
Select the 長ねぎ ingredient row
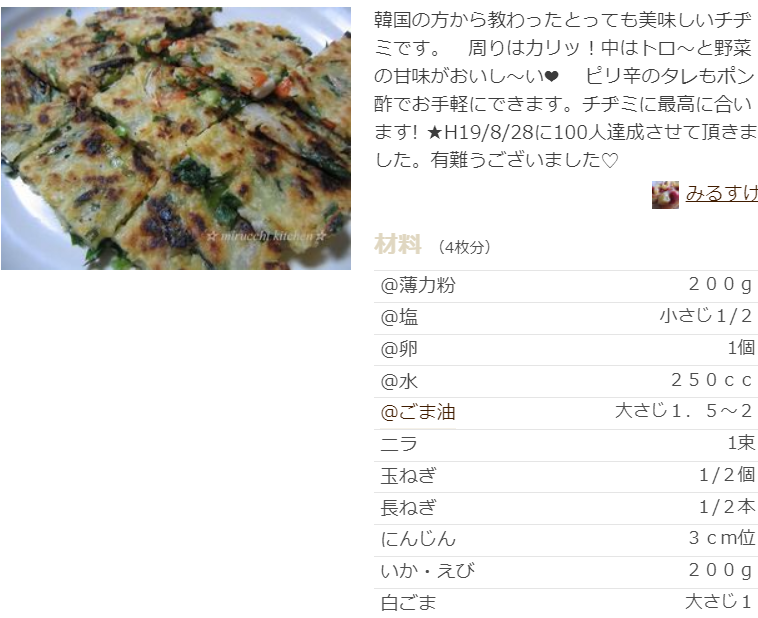click(x=566, y=509)
